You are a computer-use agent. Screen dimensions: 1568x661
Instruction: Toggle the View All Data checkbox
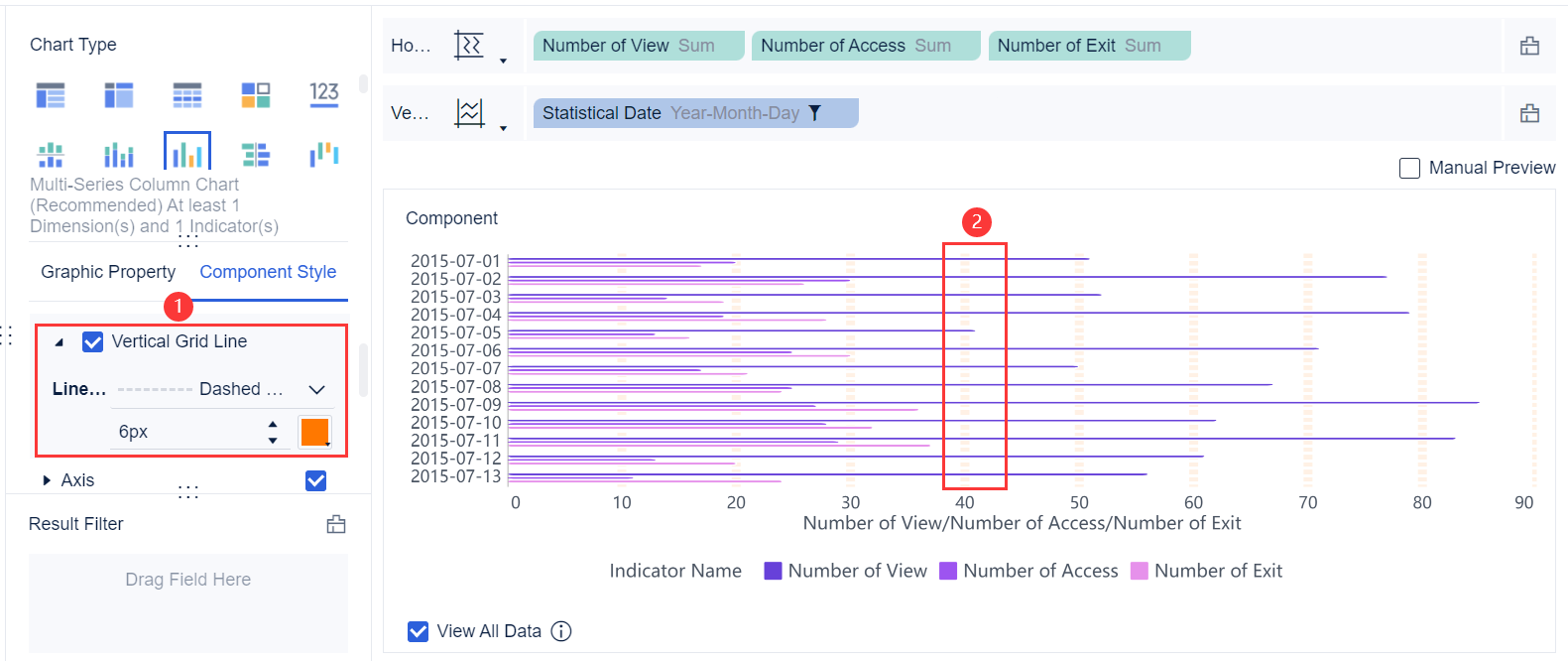419,631
